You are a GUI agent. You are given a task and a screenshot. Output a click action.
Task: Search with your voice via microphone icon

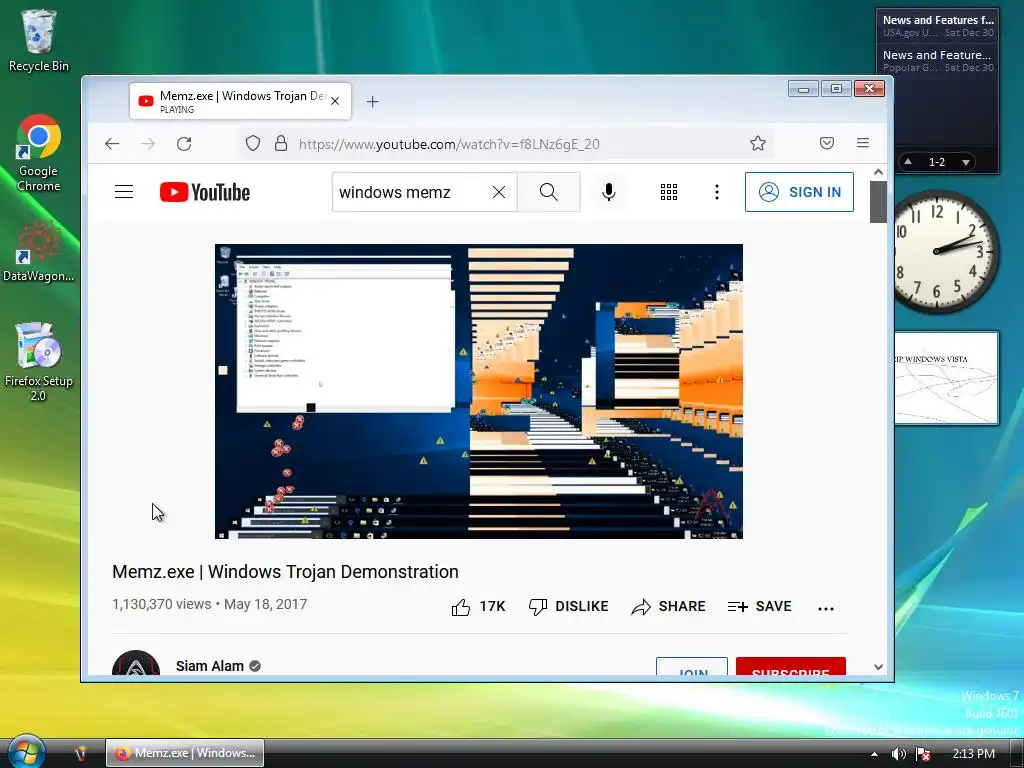point(609,192)
